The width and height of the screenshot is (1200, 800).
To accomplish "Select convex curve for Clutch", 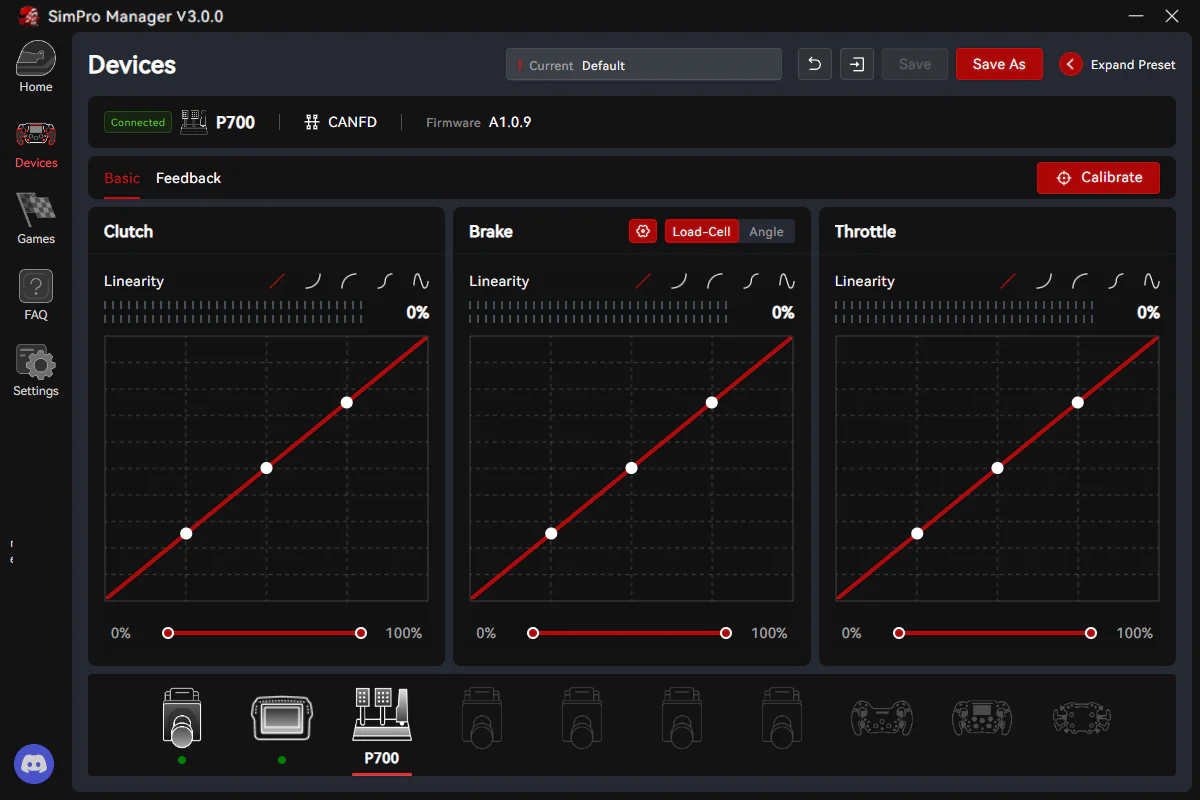I will 349,282.
